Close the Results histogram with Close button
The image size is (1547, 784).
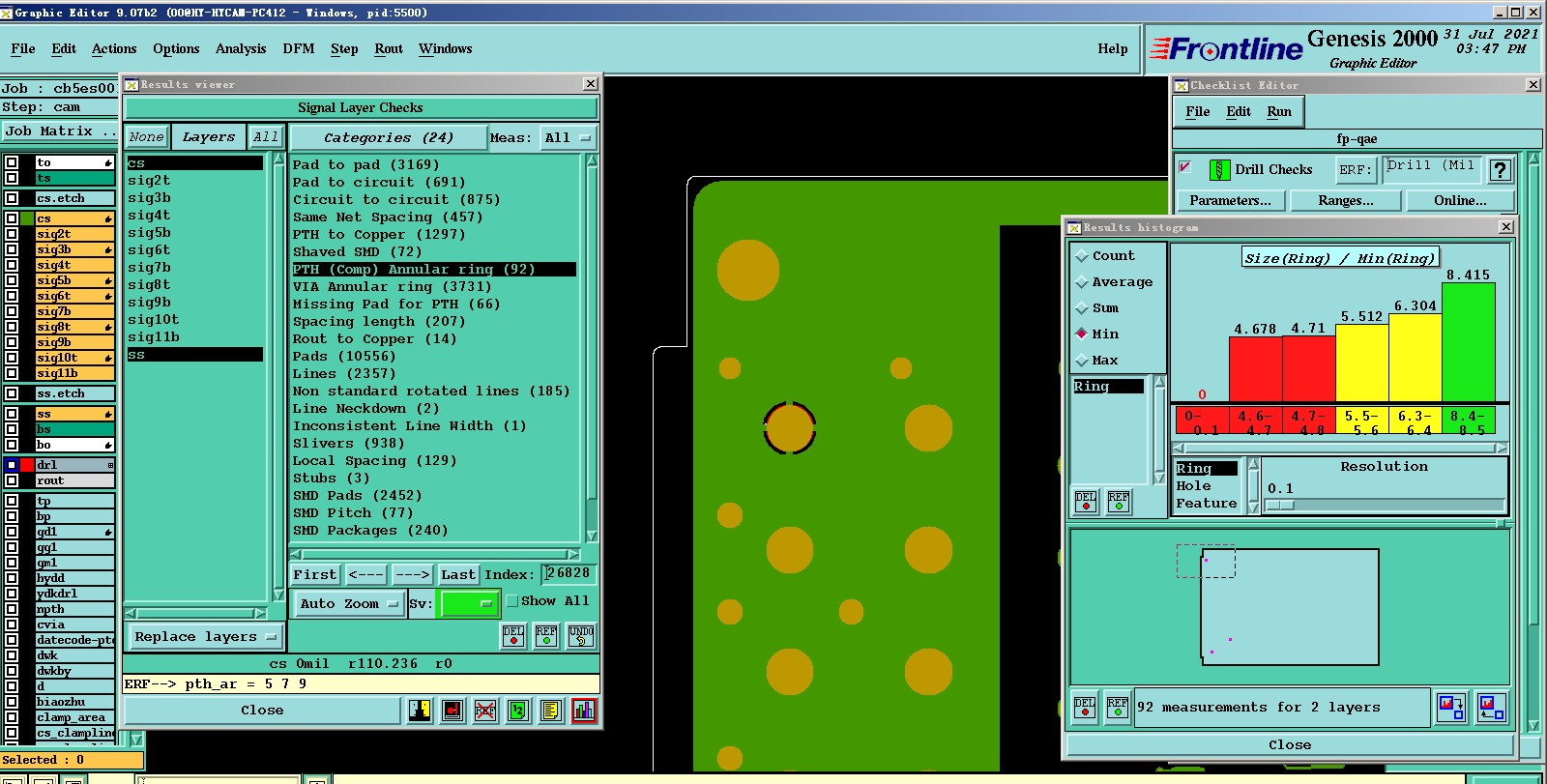click(1290, 744)
